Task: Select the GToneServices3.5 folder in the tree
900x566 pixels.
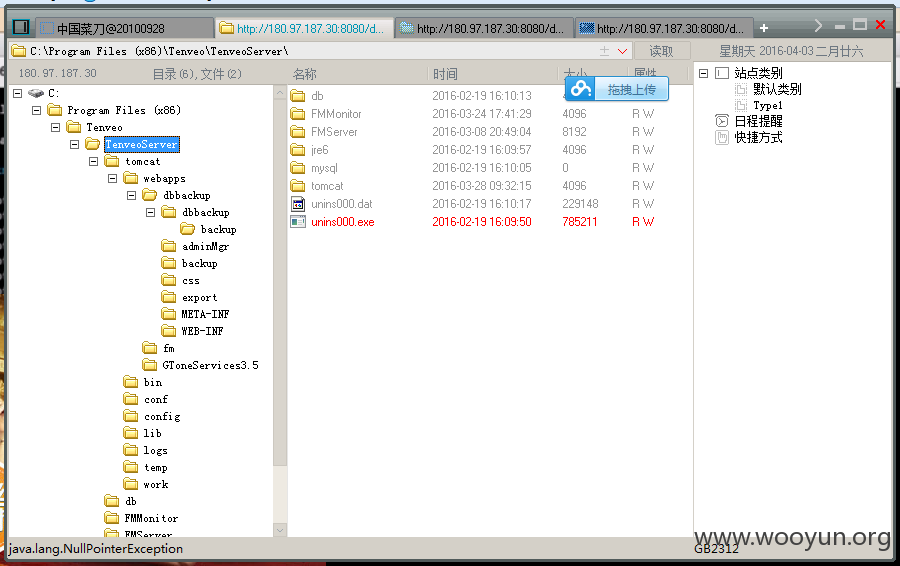Action: 210,365
